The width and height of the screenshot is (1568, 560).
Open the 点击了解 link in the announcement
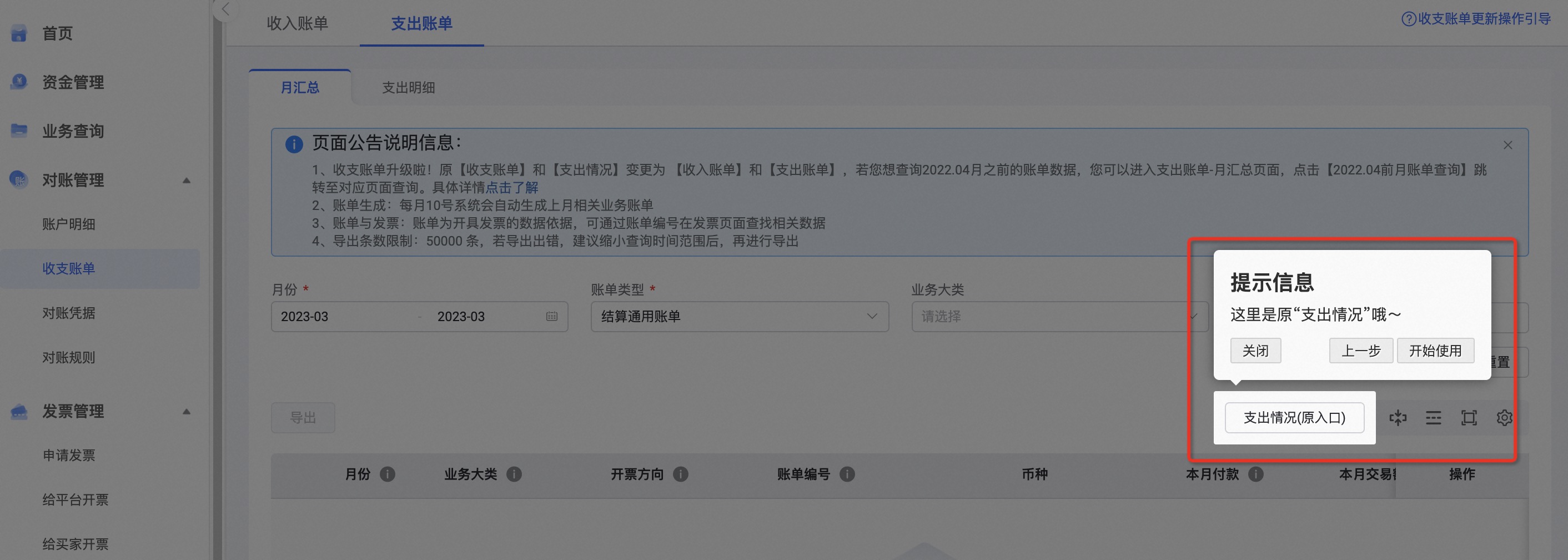click(511, 188)
